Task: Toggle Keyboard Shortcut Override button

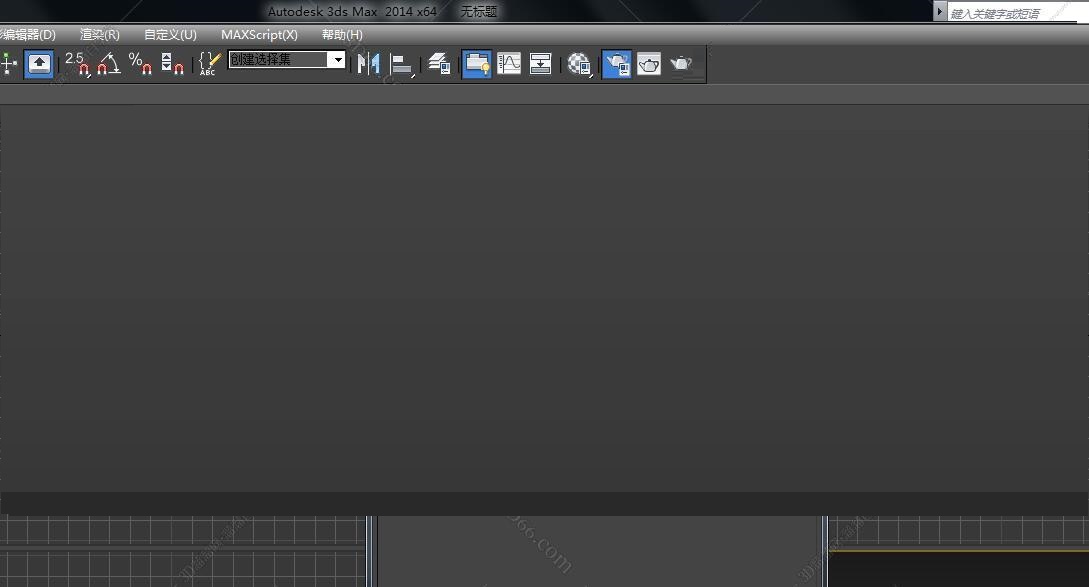Action: (x=39, y=64)
